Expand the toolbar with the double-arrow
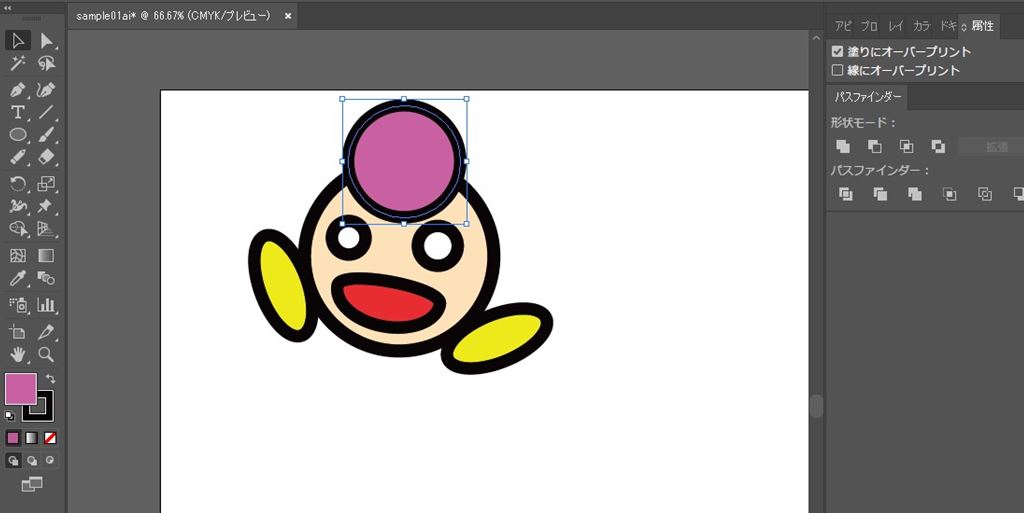This screenshot has width=1024, height=513. [9, 8]
